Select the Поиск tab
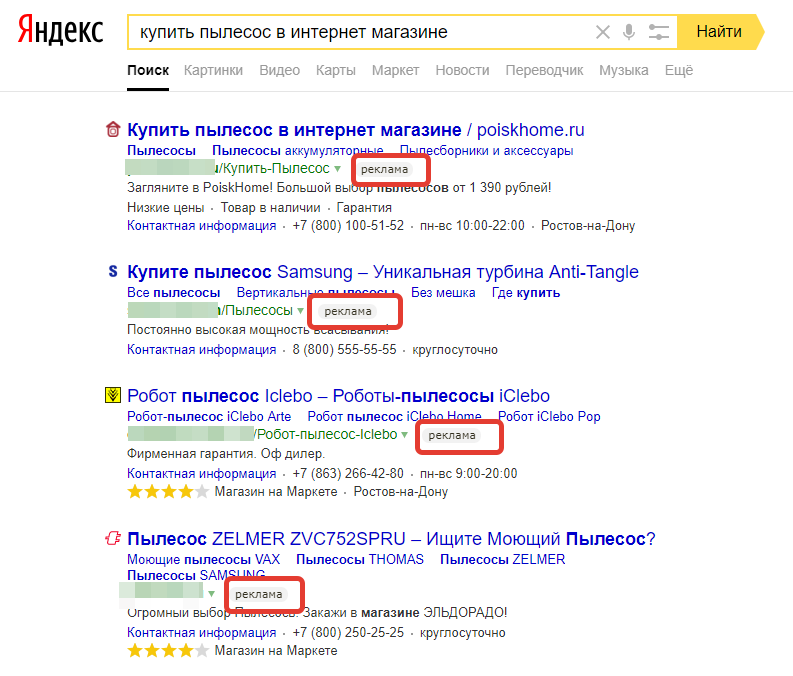Image resolution: width=793 pixels, height=676 pixels. point(148,70)
